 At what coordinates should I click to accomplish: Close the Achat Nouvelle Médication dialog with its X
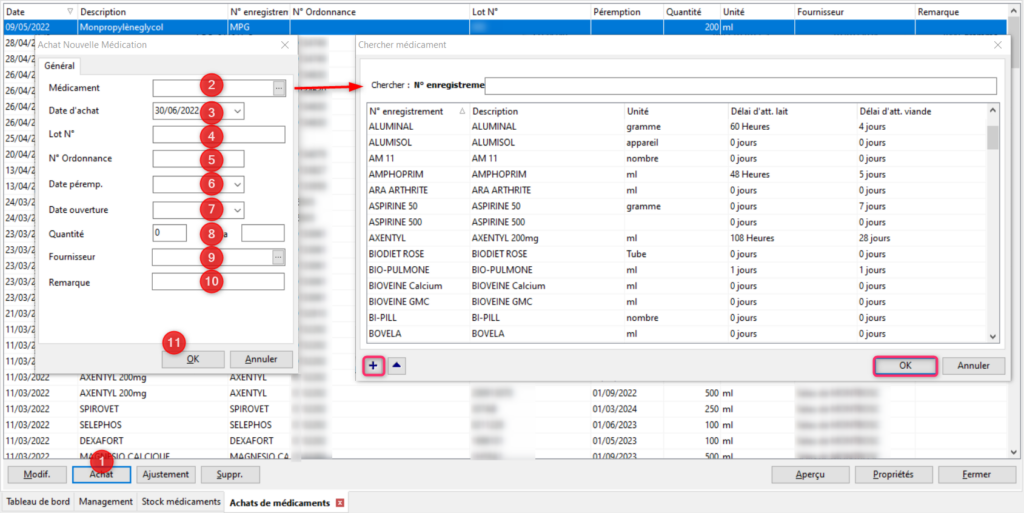click(x=285, y=45)
